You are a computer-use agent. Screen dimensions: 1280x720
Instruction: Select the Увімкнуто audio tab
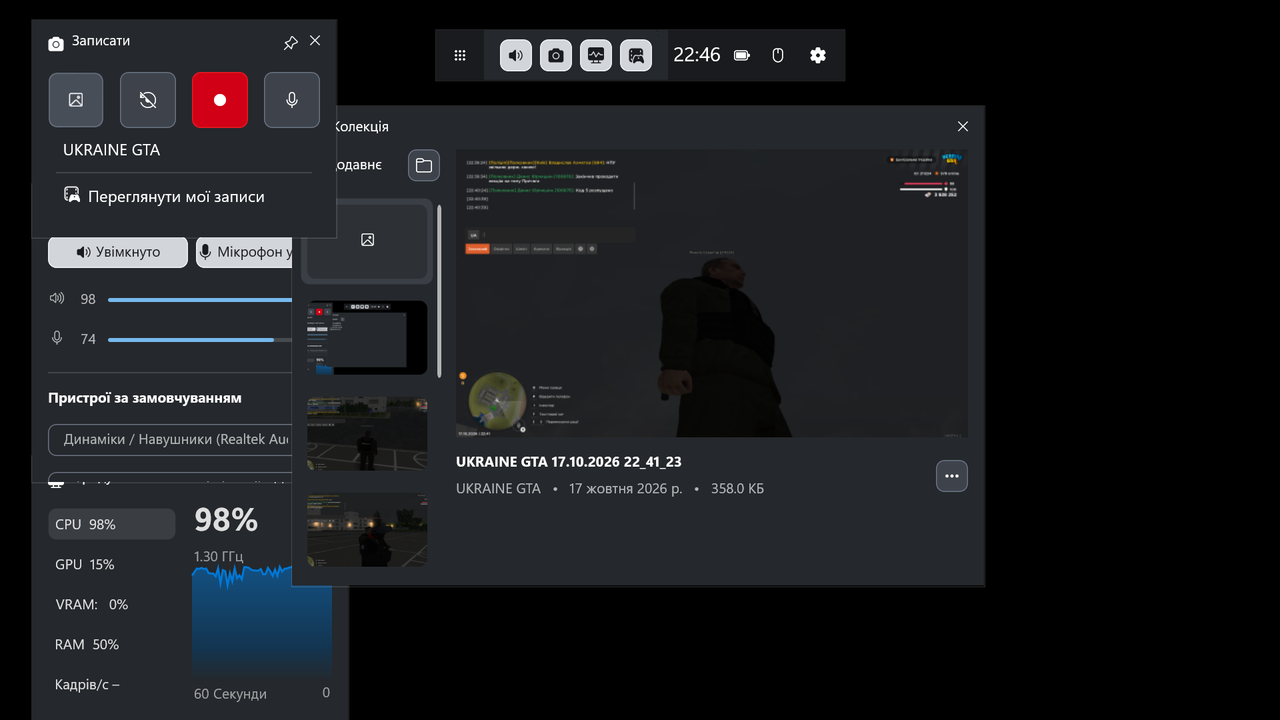118,252
